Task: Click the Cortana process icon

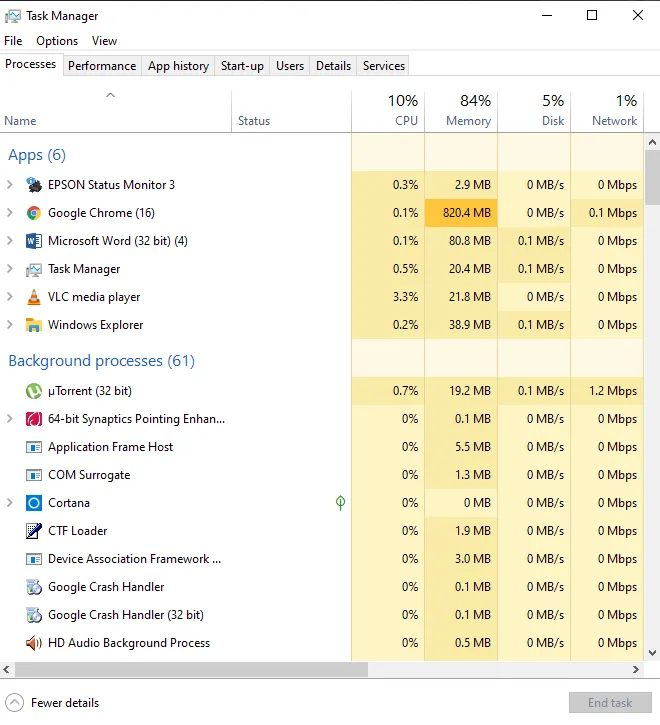Action: 34,503
